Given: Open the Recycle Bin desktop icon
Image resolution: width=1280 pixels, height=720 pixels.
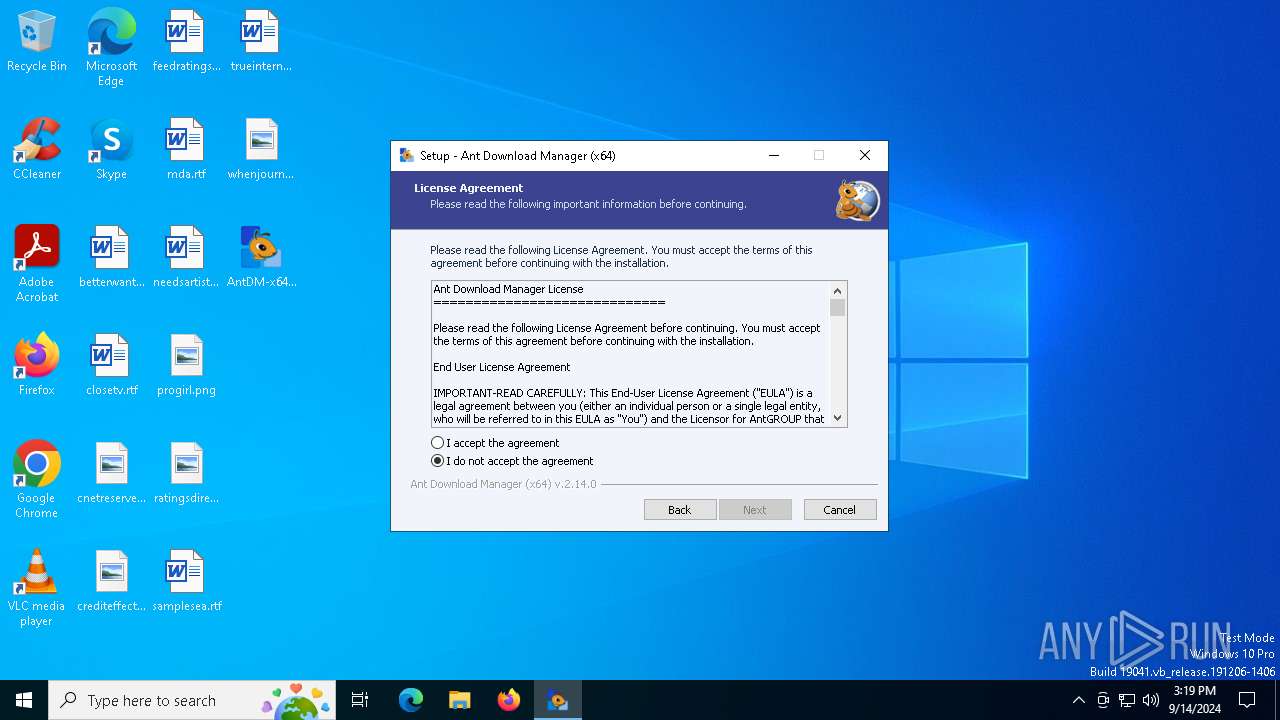Looking at the screenshot, I should [x=37, y=42].
